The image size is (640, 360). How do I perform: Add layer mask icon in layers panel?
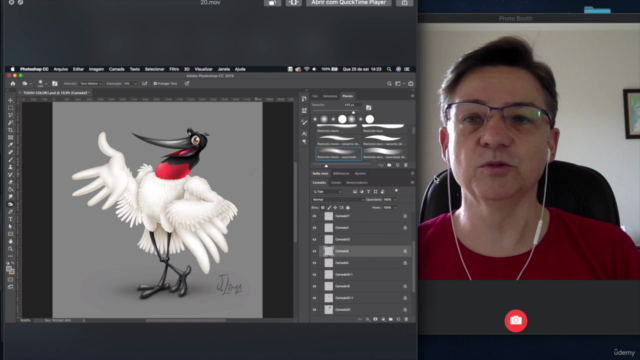coord(375,319)
